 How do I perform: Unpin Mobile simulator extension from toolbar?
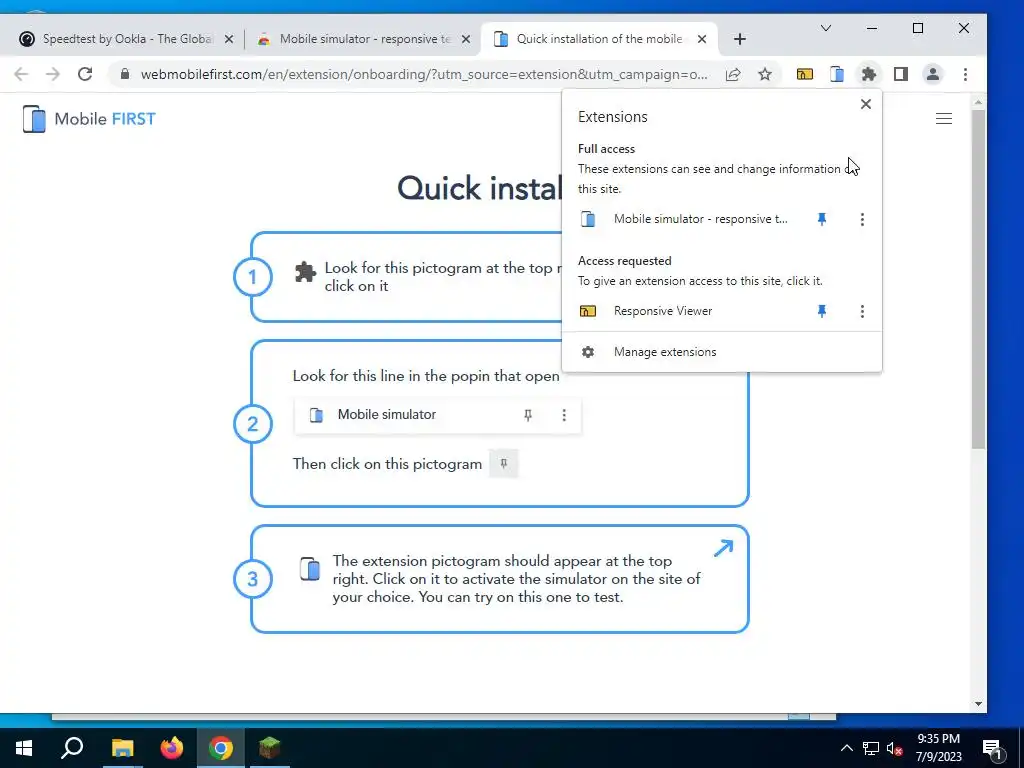(822, 219)
